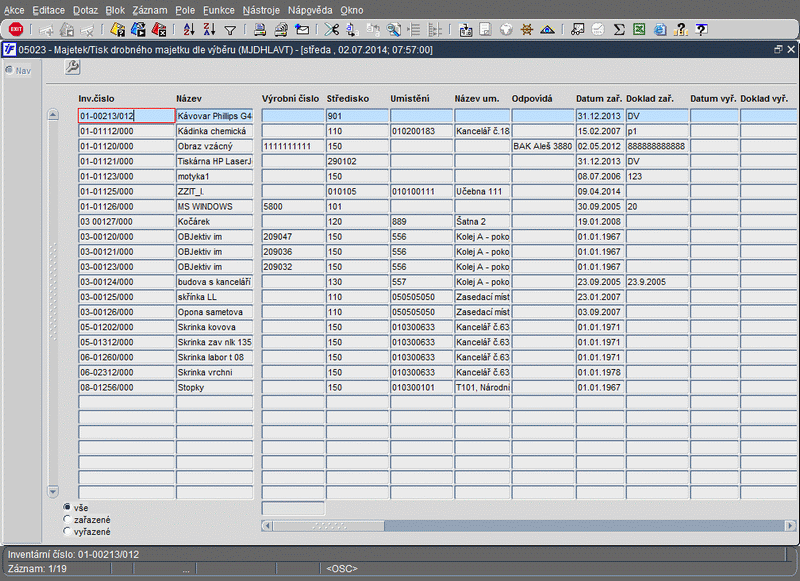The width and height of the screenshot is (800, 581).
Task: Select the 'zařazené' radio option
Action: coord(67,519)
